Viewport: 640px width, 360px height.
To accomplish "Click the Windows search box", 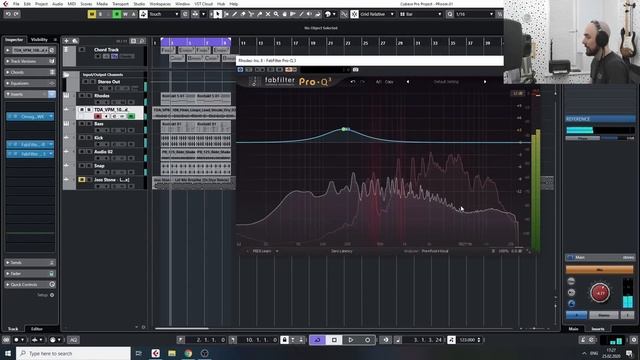I will 73,353.
